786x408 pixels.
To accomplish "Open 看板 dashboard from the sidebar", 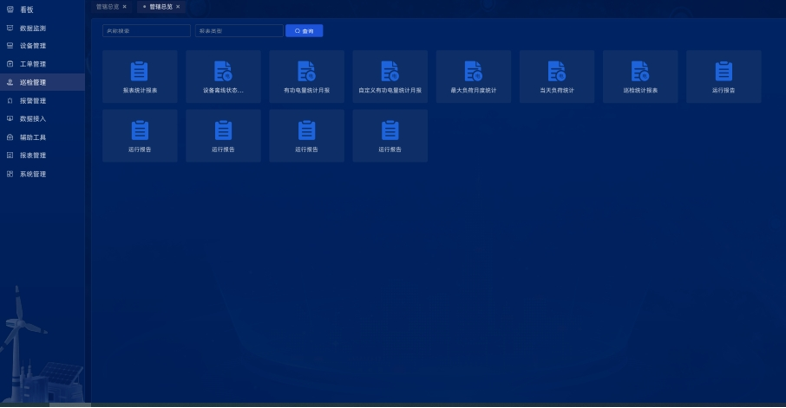I will 27,9.
